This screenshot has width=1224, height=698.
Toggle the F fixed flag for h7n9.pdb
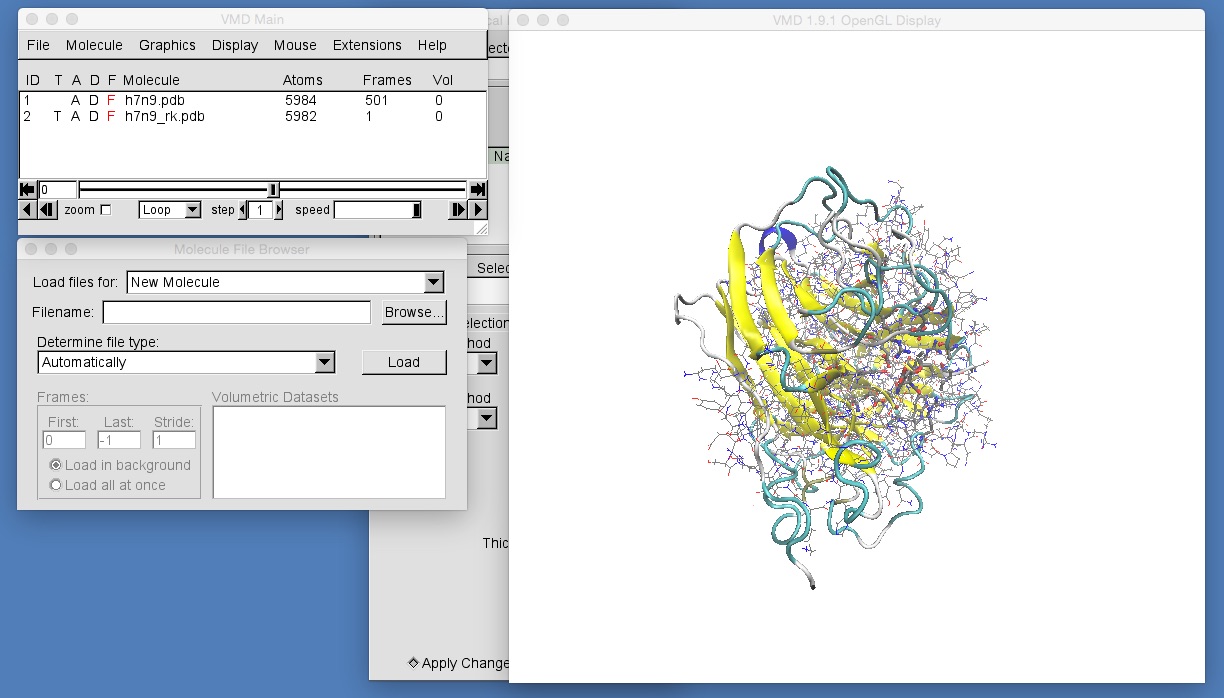pos(111,100)
